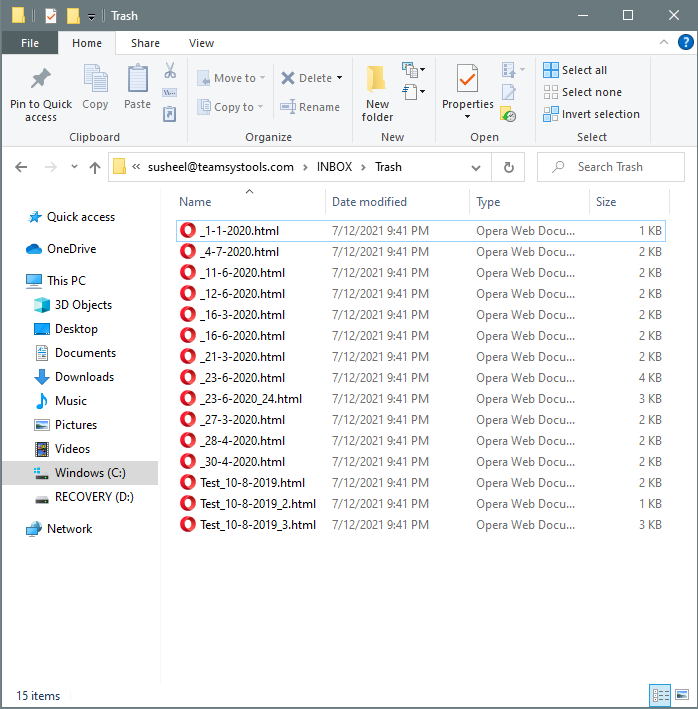Go back with the Back arrow

(21, 167)
